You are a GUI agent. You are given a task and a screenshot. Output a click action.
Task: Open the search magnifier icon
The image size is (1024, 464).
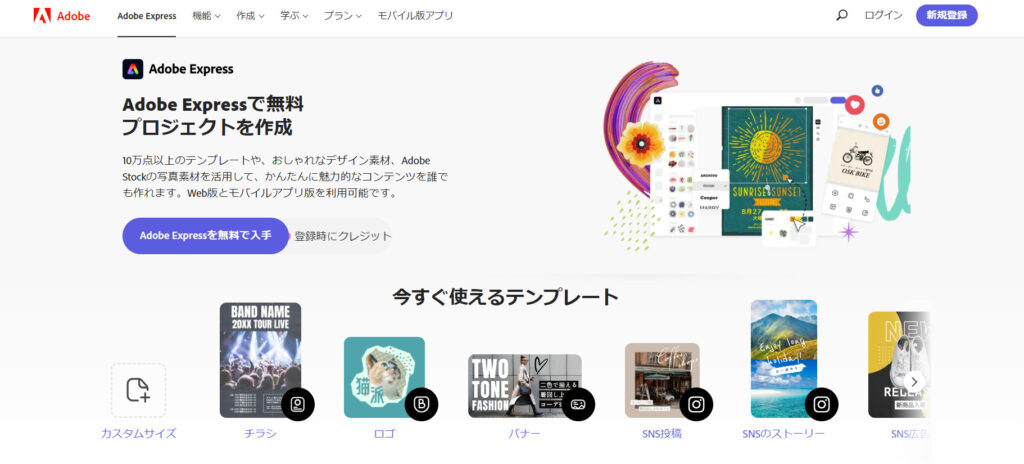pyautogui.click(x=842, y=15)
